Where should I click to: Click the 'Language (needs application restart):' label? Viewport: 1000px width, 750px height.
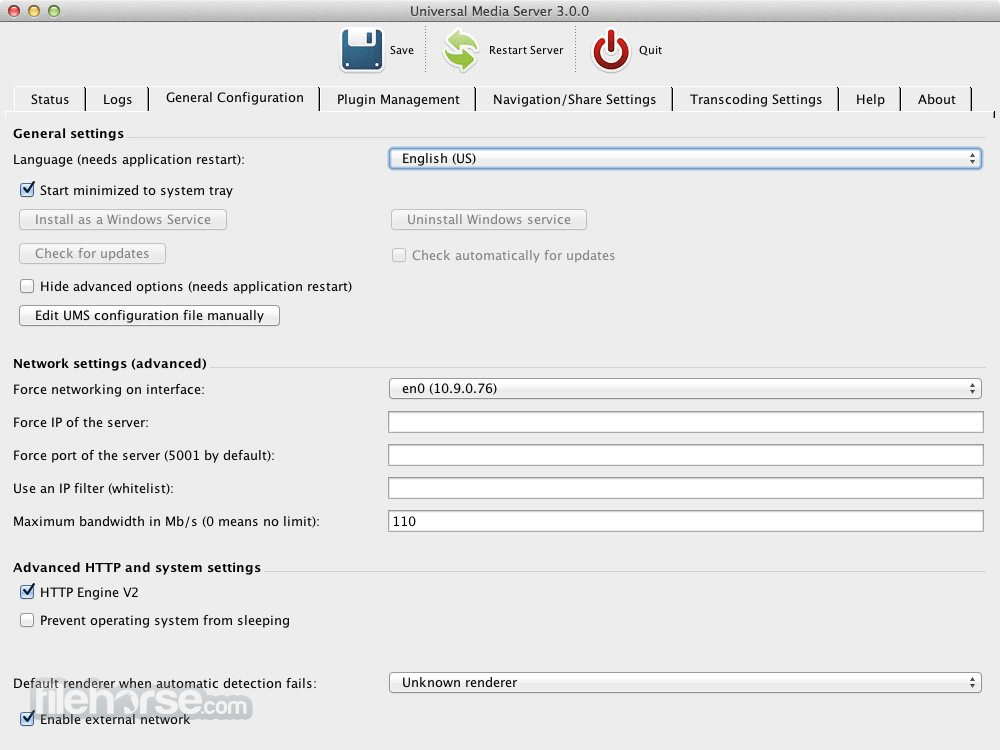(129, 159)
